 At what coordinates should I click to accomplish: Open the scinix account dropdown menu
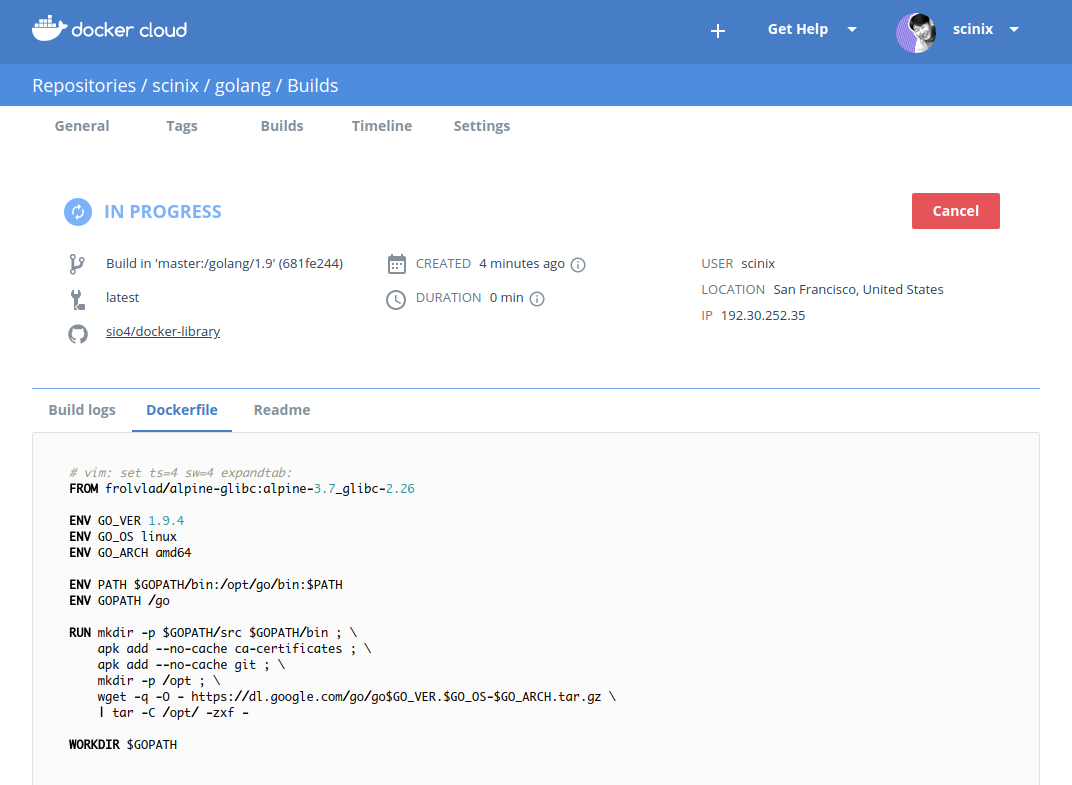(x=1014, y=30)
